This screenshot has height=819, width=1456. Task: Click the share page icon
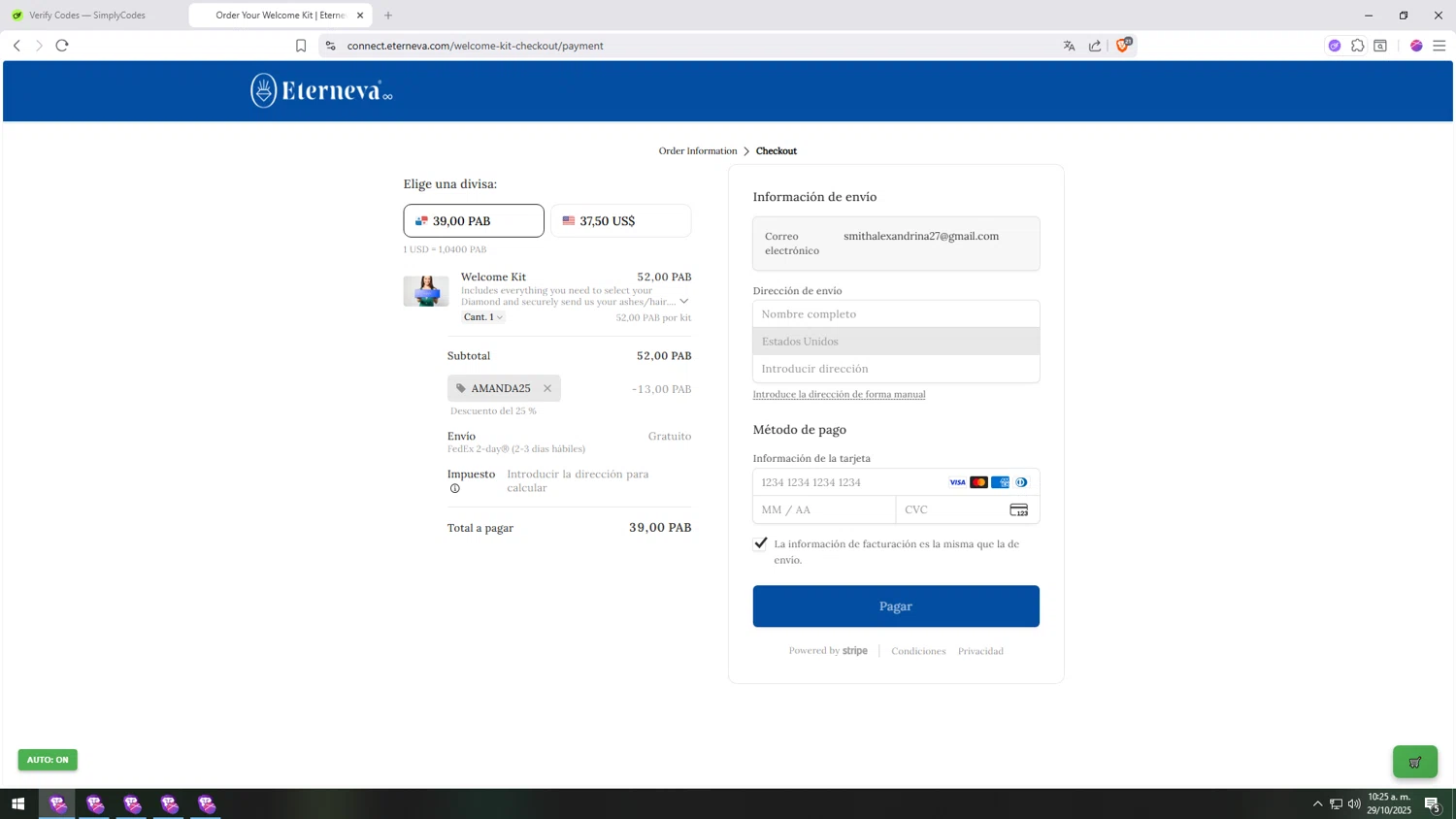[1095, 46]
